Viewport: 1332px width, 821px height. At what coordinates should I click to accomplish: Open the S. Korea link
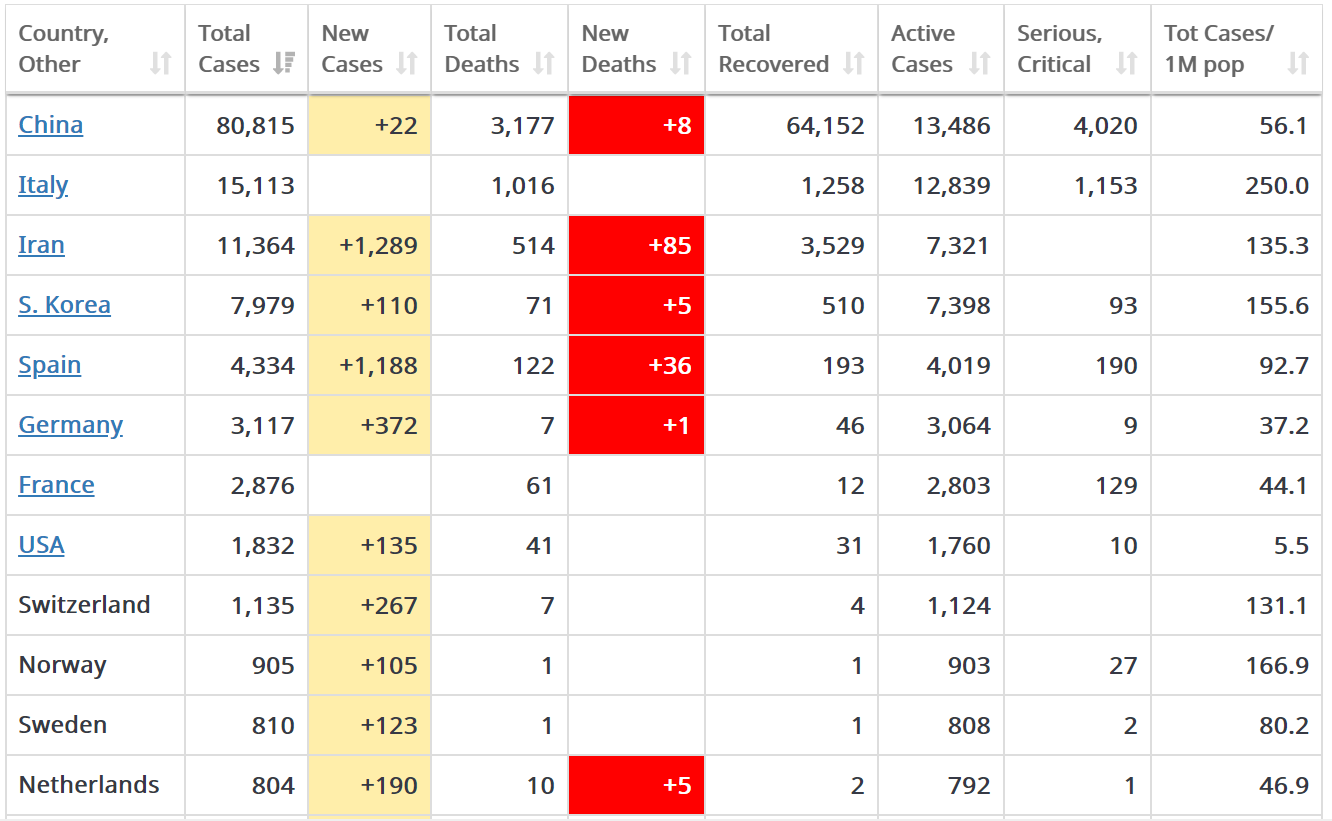pyautogui.click(x=64, y=305)
